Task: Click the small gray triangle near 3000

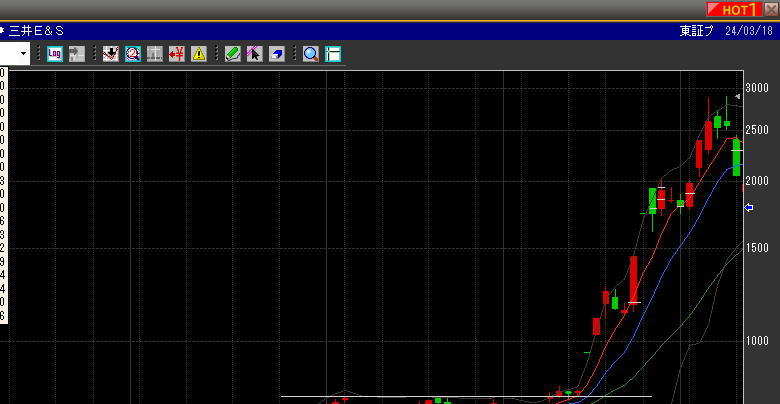Action: tap(737, 97)
